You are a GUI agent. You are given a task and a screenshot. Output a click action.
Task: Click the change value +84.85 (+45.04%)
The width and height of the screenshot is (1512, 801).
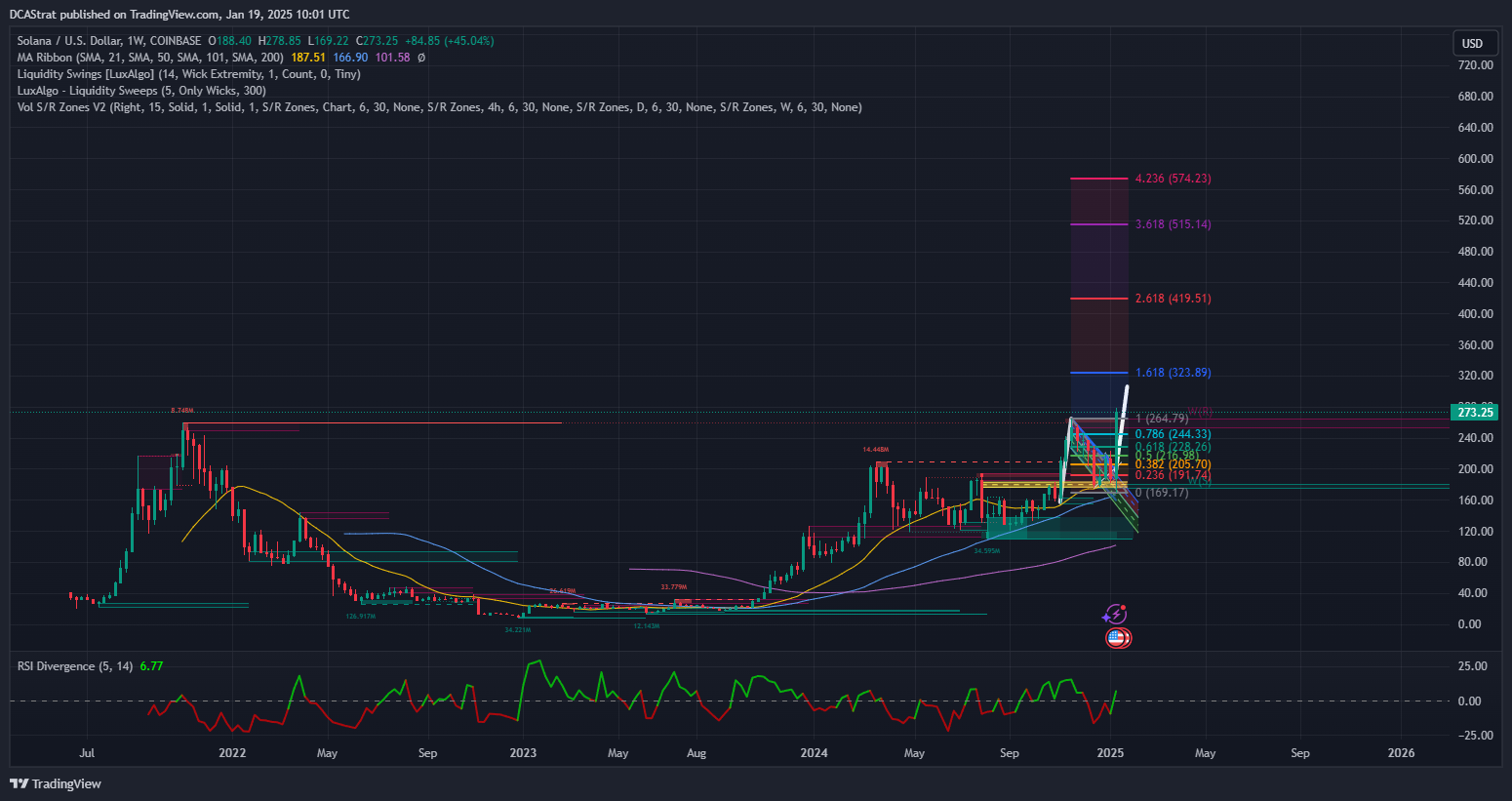449,41
